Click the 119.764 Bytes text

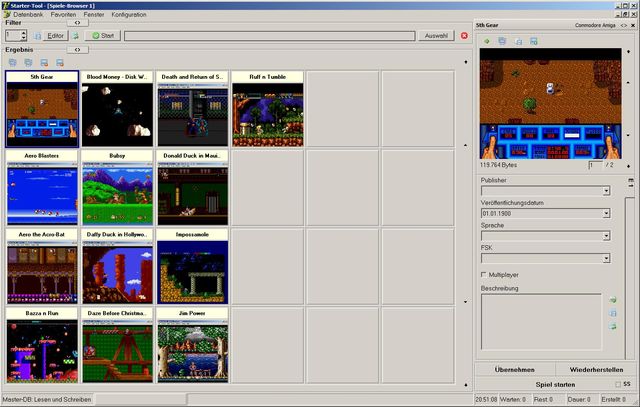pyautogui.click(x=498, y=165)
